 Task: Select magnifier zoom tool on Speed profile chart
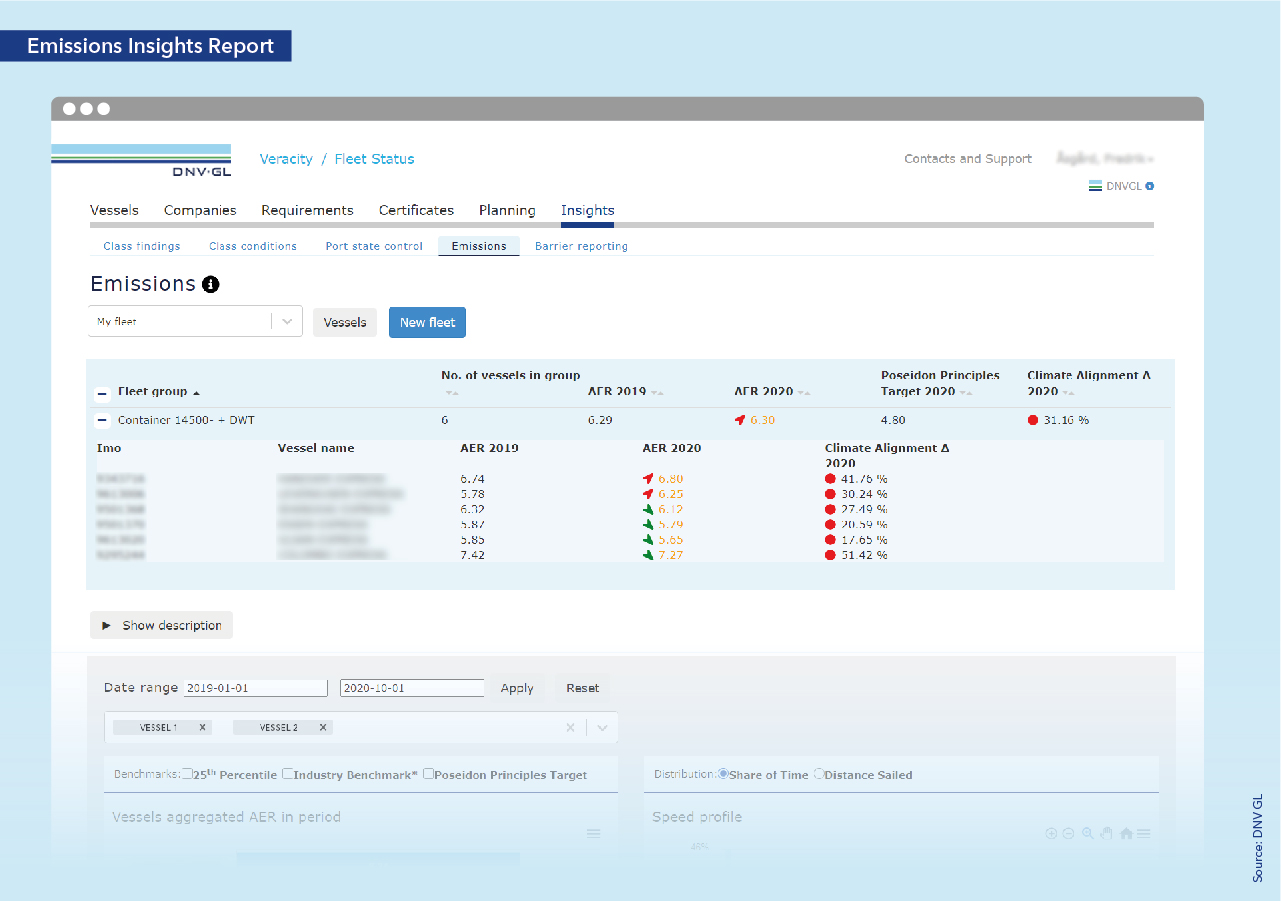[1087, 833]
